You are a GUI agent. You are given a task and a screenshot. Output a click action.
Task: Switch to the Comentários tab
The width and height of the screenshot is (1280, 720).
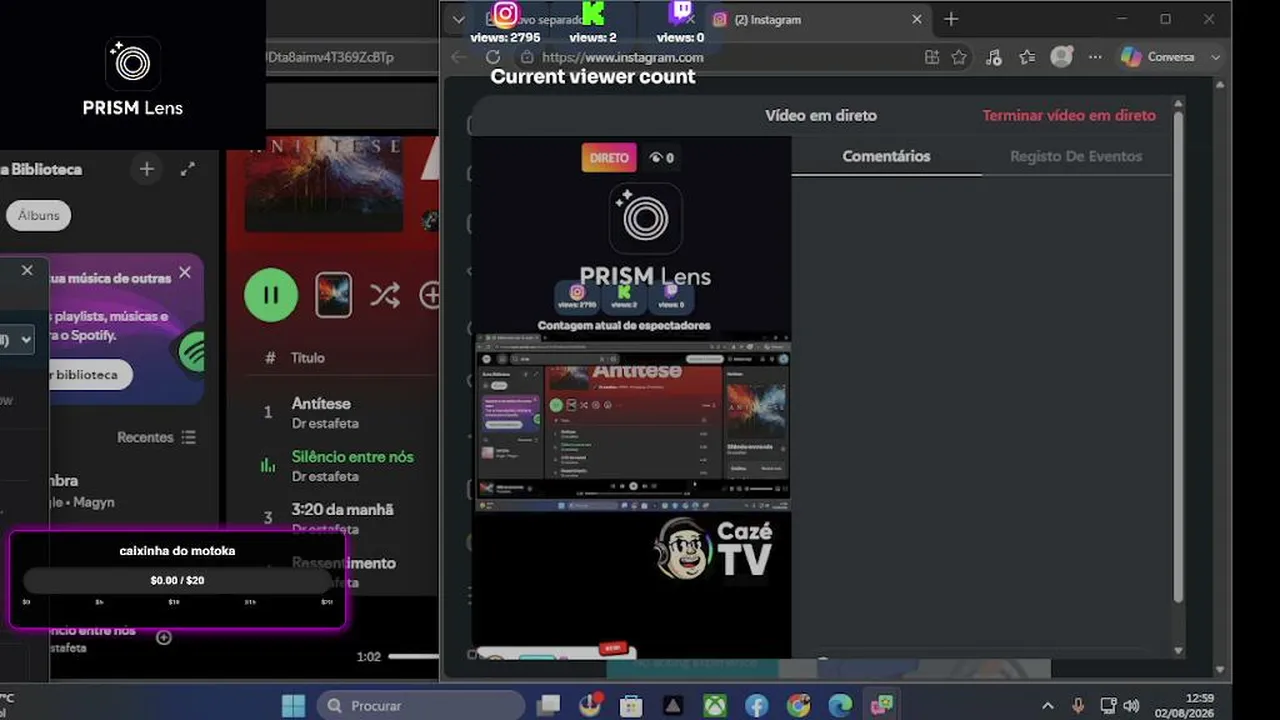pos(886,156)
